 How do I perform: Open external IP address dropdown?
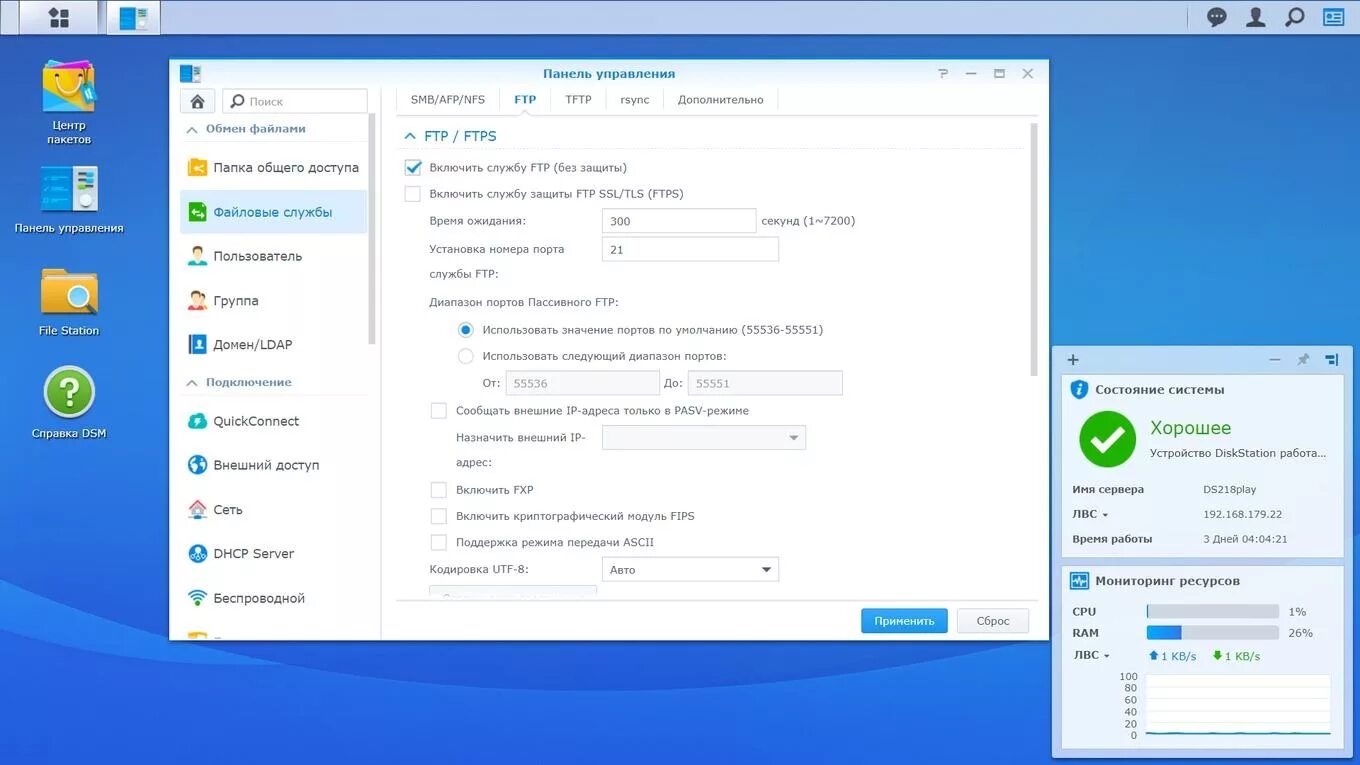coord(703,437)
